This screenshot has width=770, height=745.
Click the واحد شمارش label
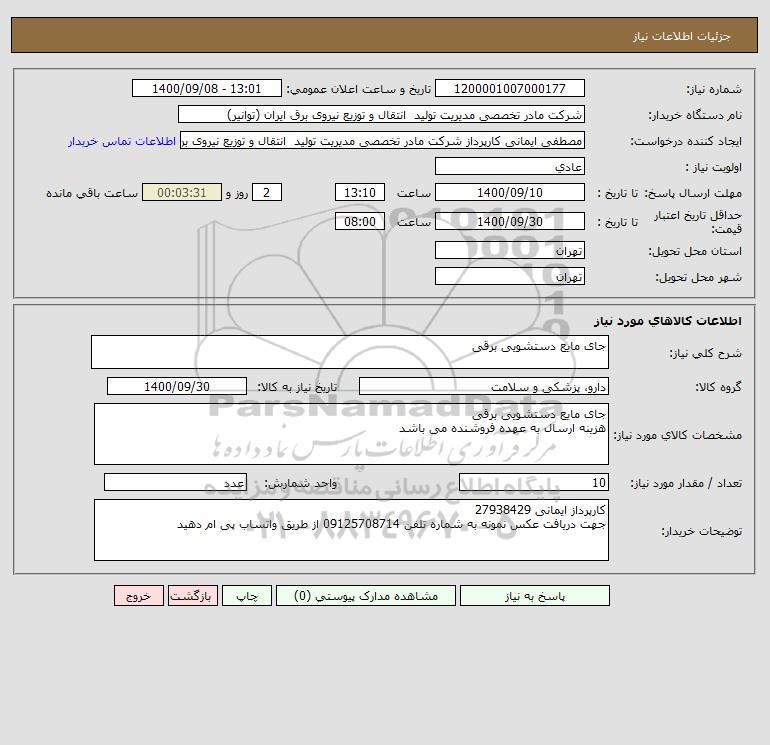tap(301, 483)
